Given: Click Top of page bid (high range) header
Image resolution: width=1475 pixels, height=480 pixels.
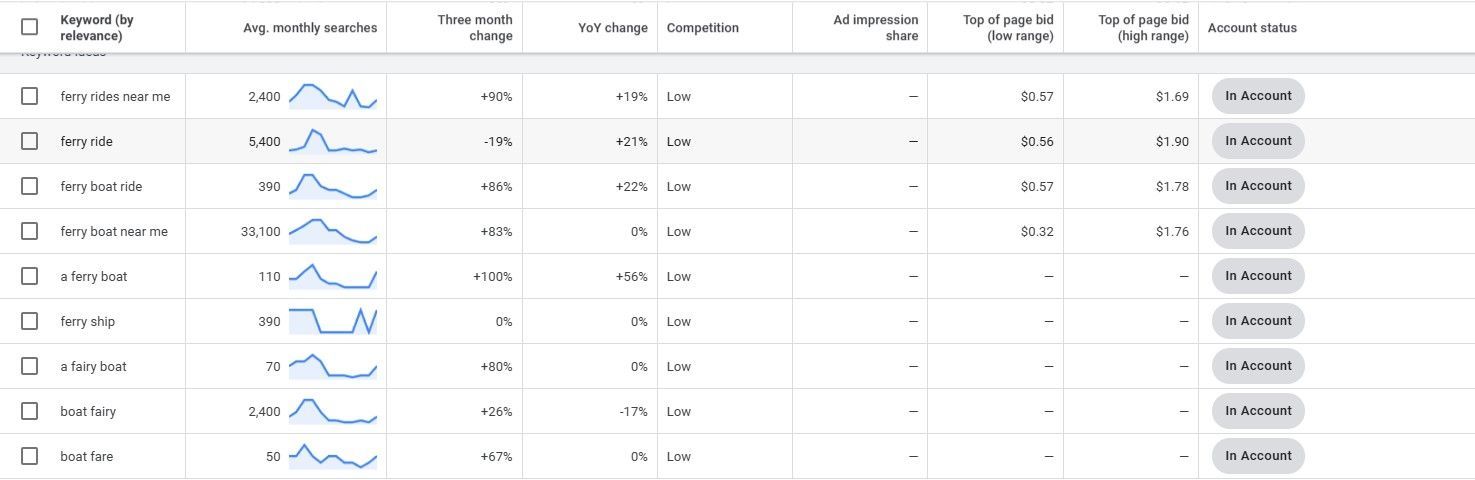Looking at the screenshot, I should [x=1143, y=28].
